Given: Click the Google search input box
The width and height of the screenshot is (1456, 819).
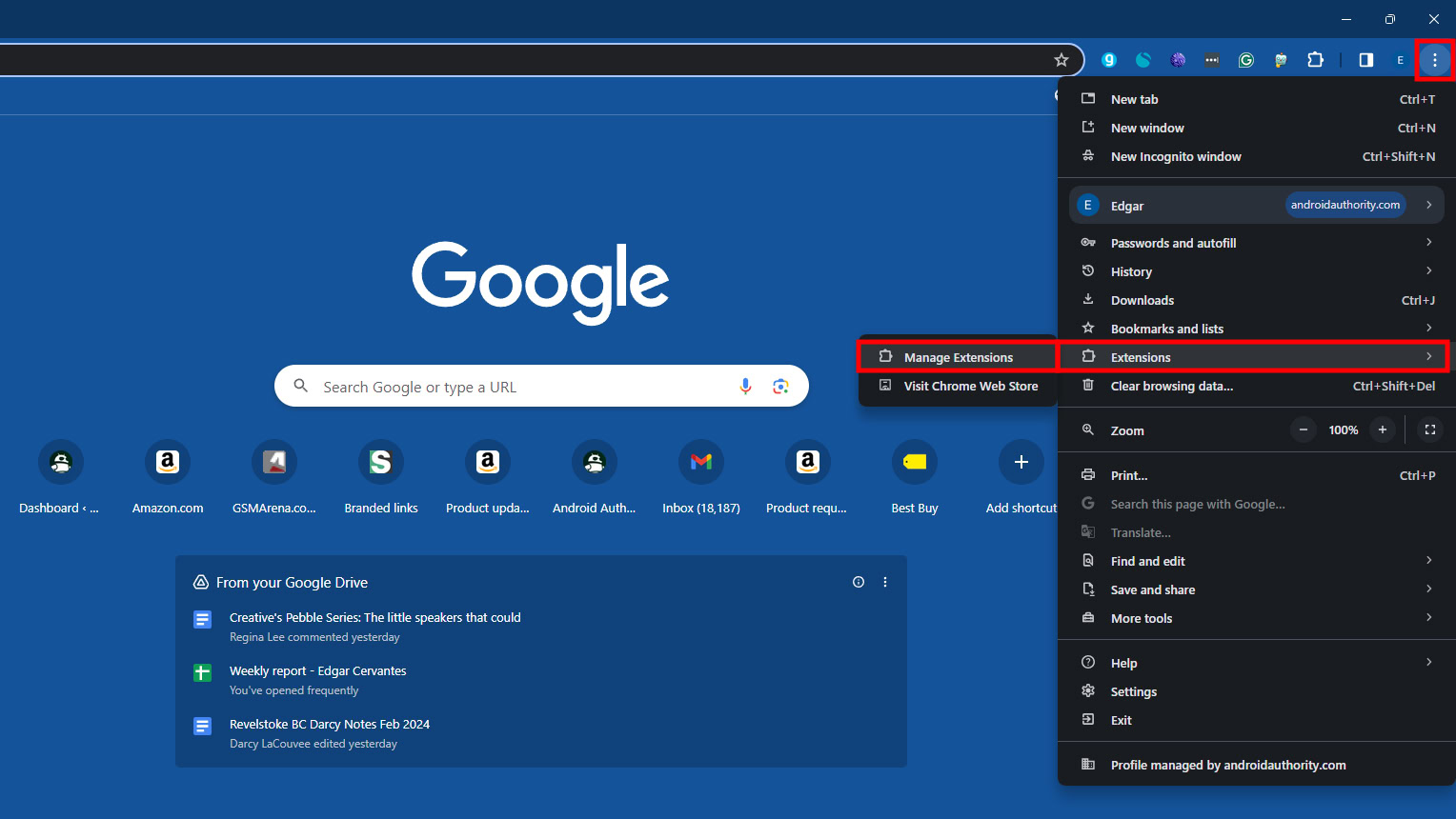Looking at the screenshot, I should click(x=524, y=387).
